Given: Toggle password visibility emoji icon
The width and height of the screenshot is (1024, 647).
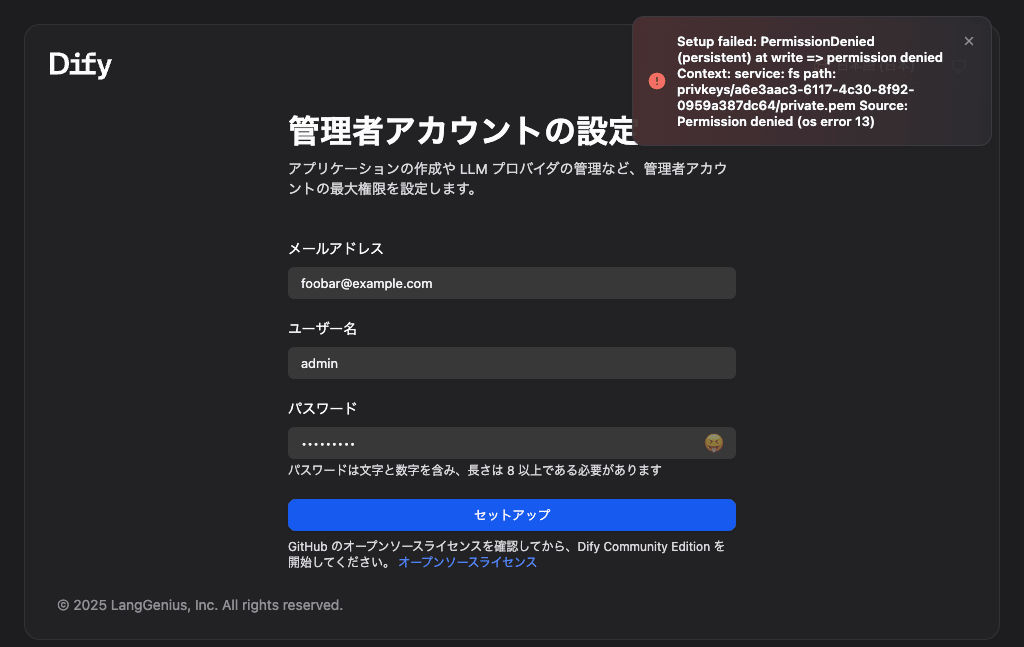Looking at the screenshot, I should (714, 443).
